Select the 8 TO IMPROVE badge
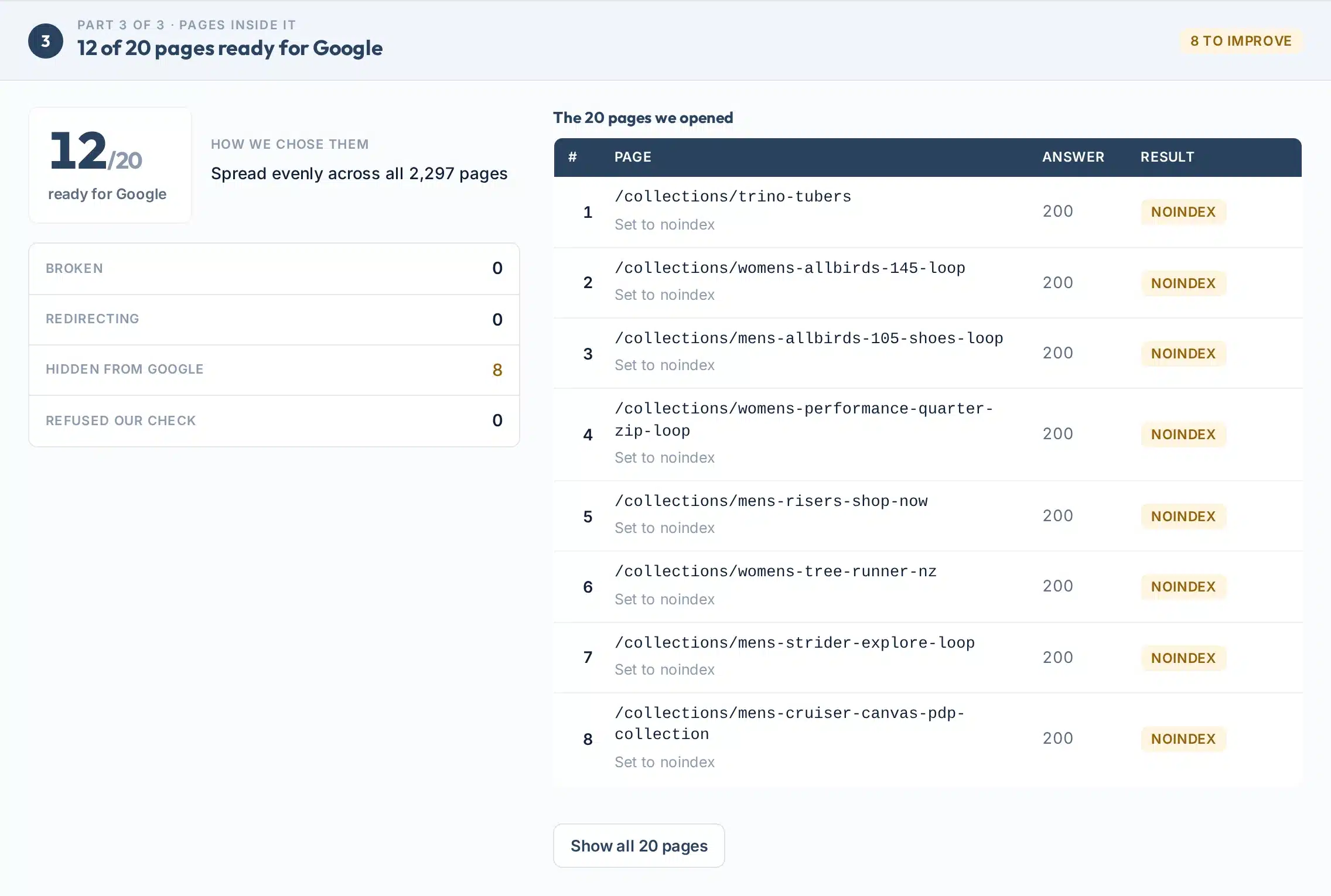1331x896 pixels. [1241, 41]
